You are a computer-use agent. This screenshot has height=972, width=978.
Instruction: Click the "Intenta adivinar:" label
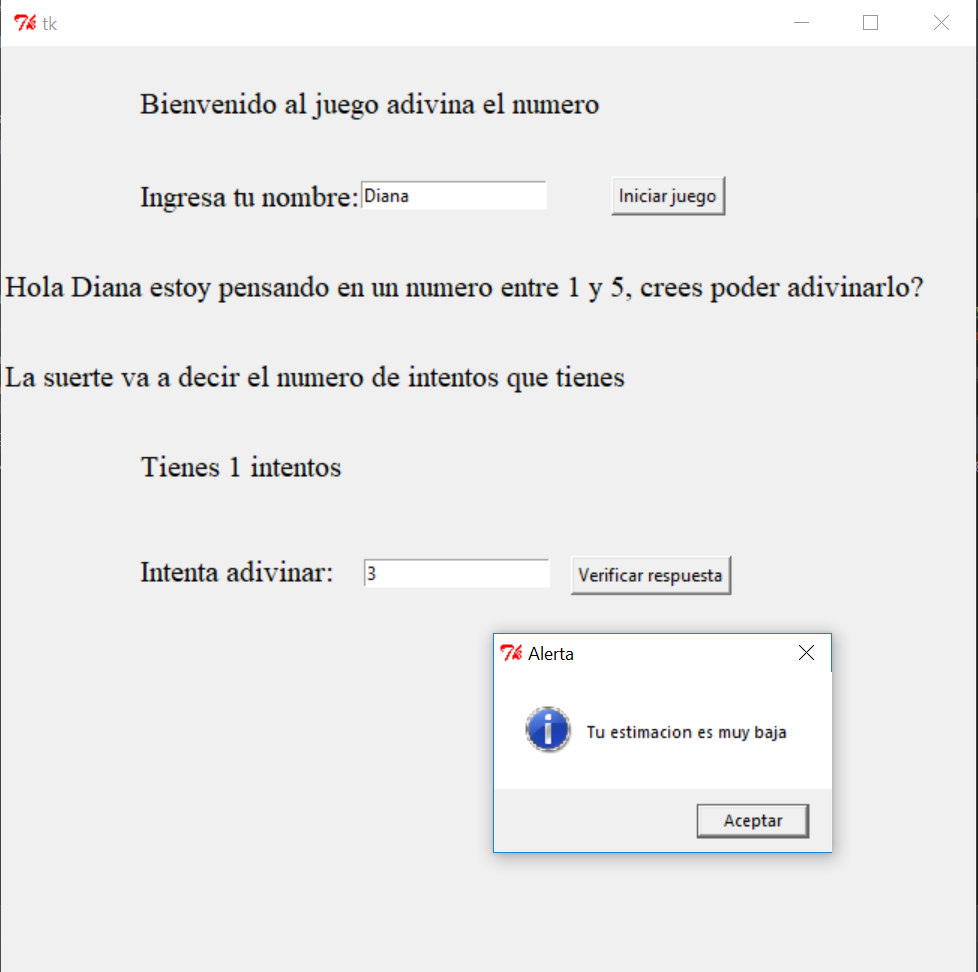point(236,572)
